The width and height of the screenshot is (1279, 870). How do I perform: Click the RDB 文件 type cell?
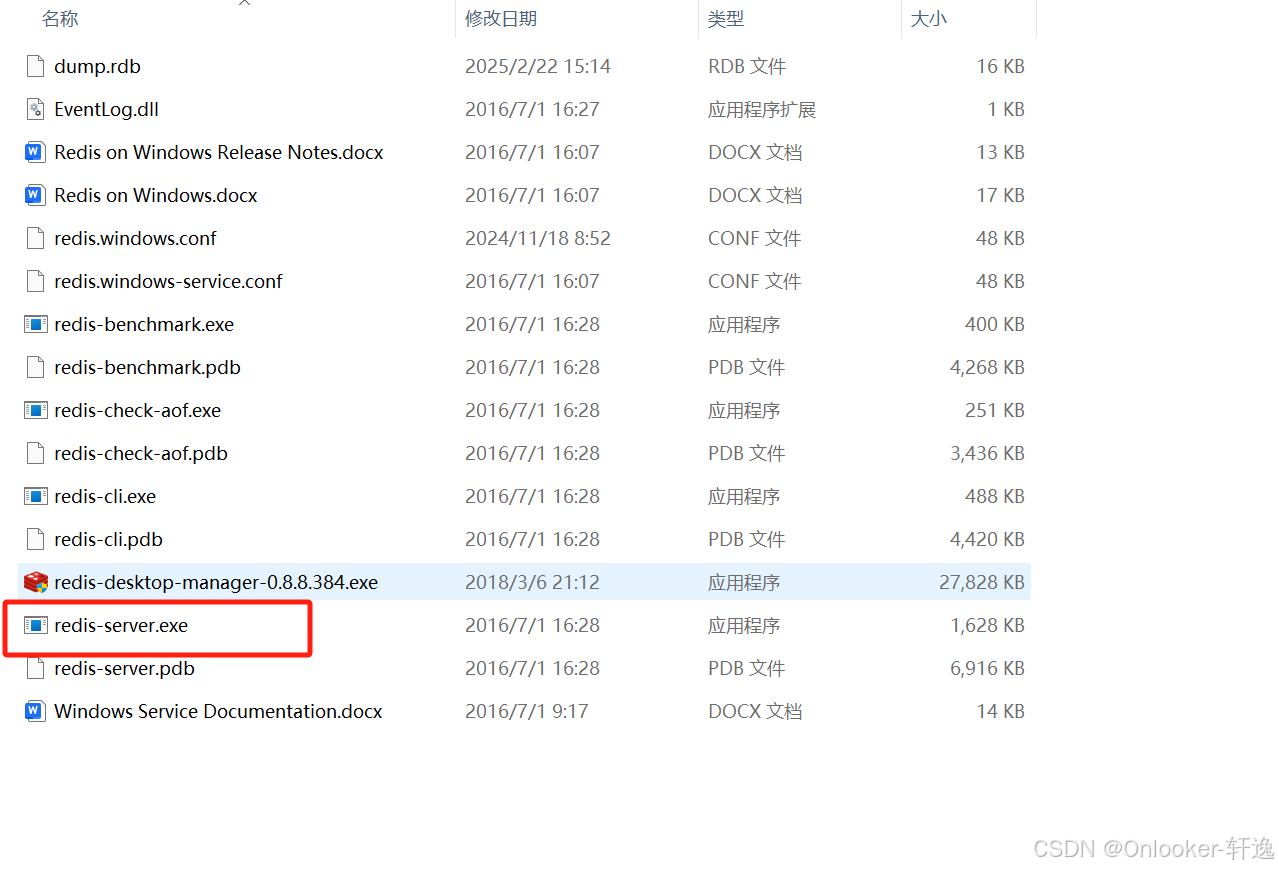[747, 67]
